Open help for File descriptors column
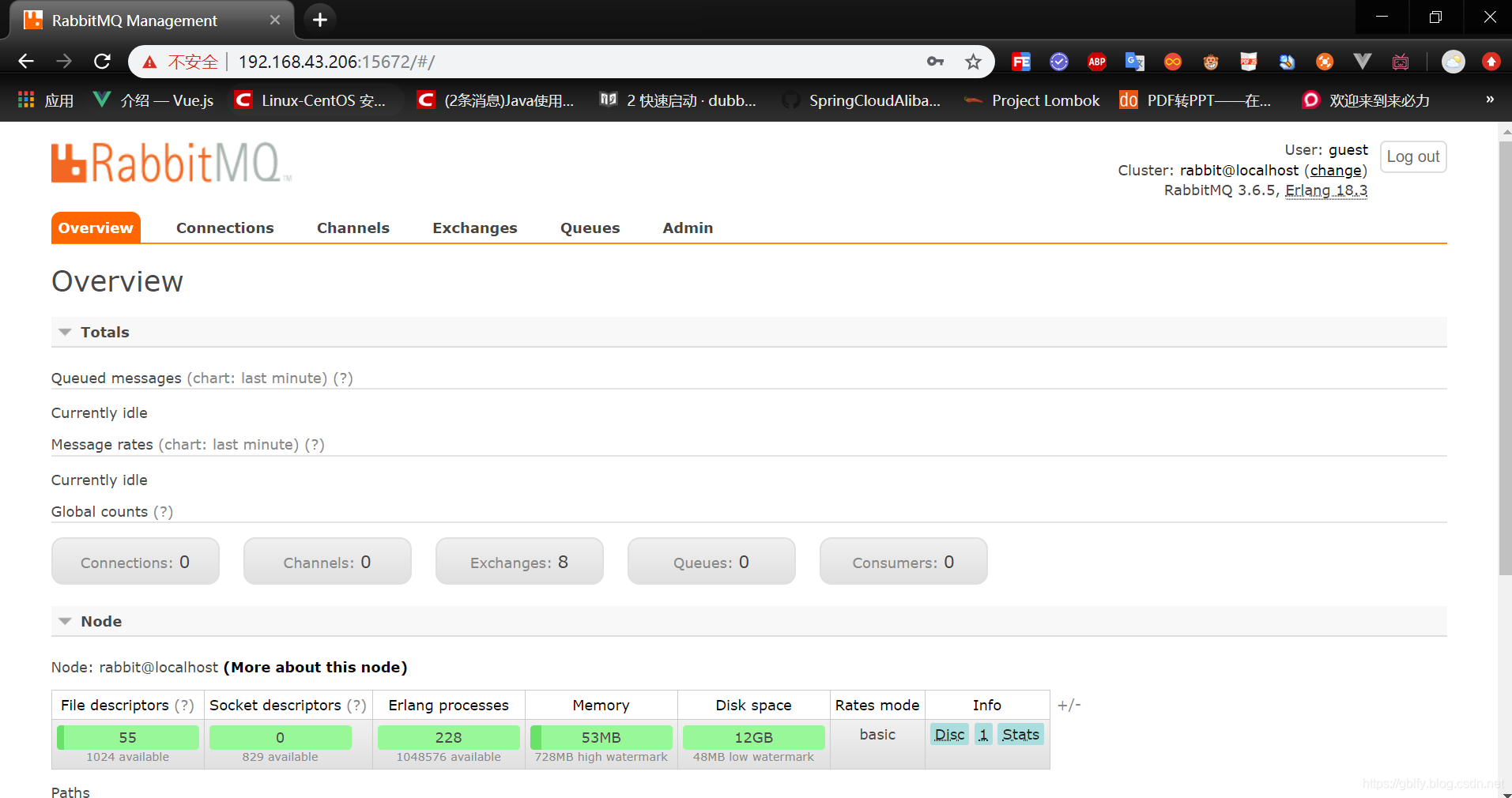This screenshot has height=798, width=1512. pos(184,705)
